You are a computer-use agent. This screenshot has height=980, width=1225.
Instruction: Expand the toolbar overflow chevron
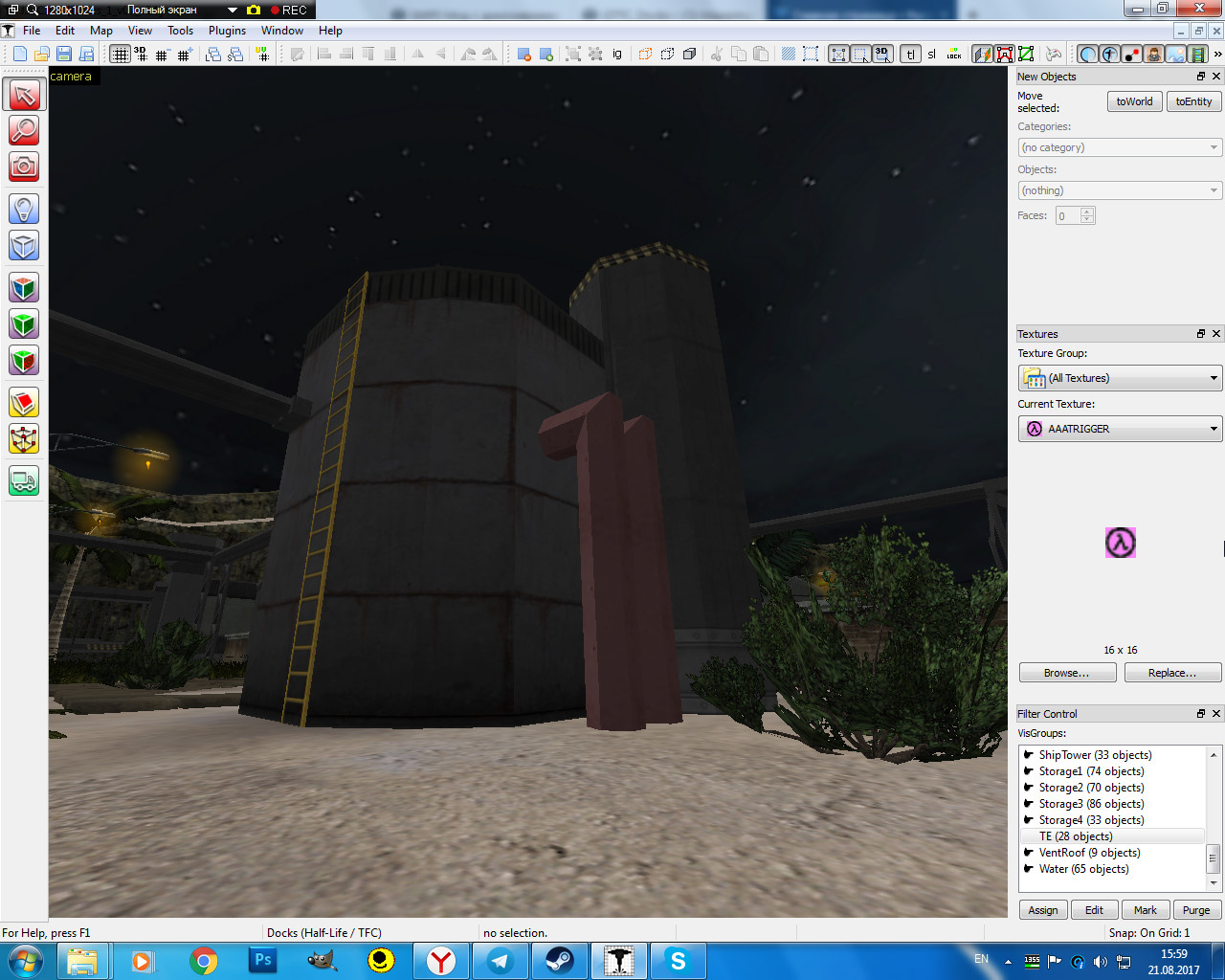1217,54
